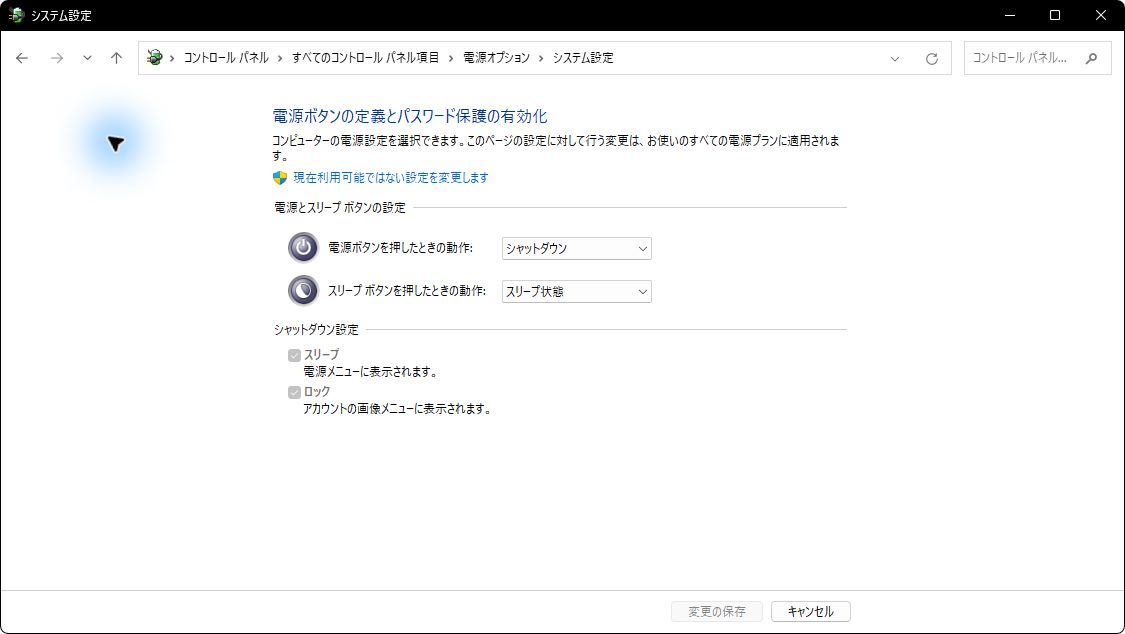The width and height of the screenshot is (1125, 634).
Task: Go back using the back arrow
Action: tap(22, 58)
